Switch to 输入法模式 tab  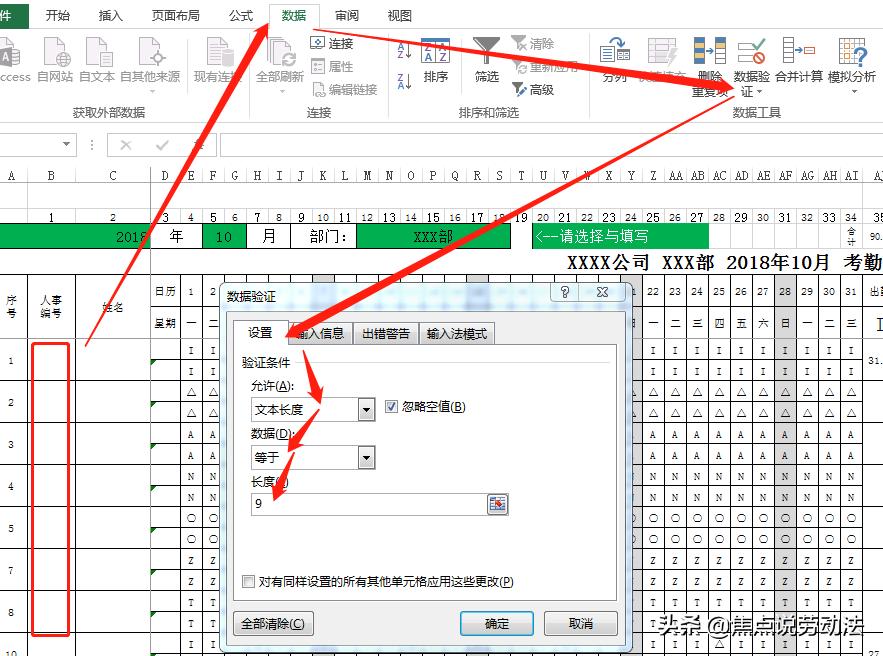tap(457, 333)
